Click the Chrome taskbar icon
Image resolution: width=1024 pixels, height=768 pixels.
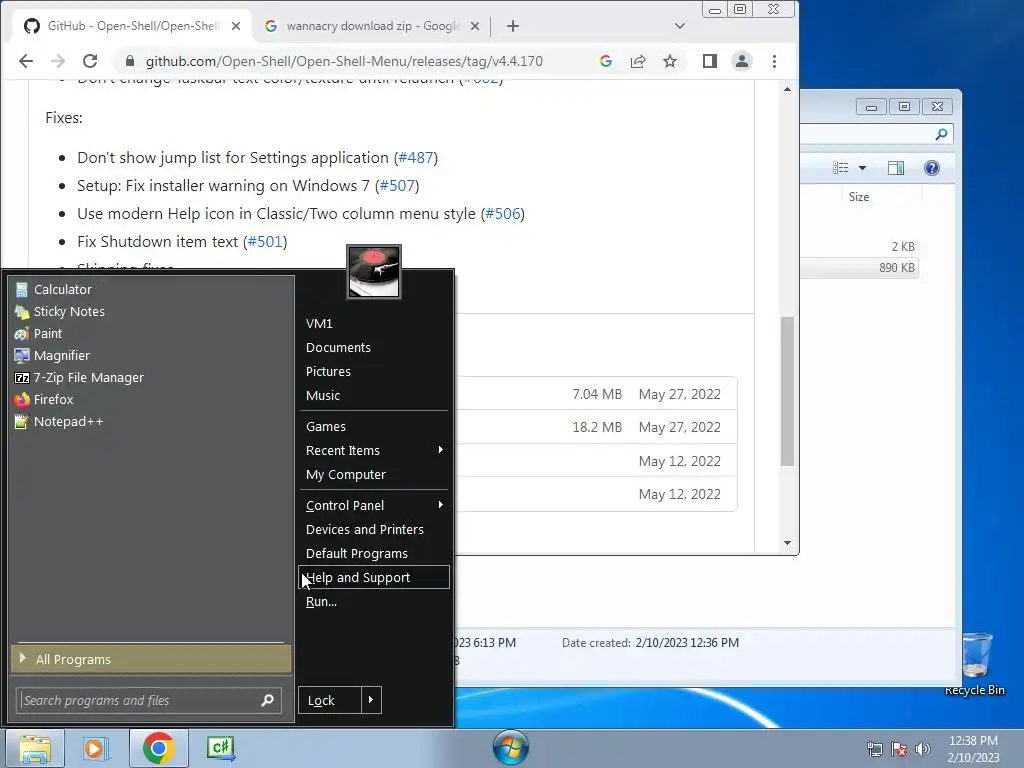pyautogui.click(x=159, y=748)
